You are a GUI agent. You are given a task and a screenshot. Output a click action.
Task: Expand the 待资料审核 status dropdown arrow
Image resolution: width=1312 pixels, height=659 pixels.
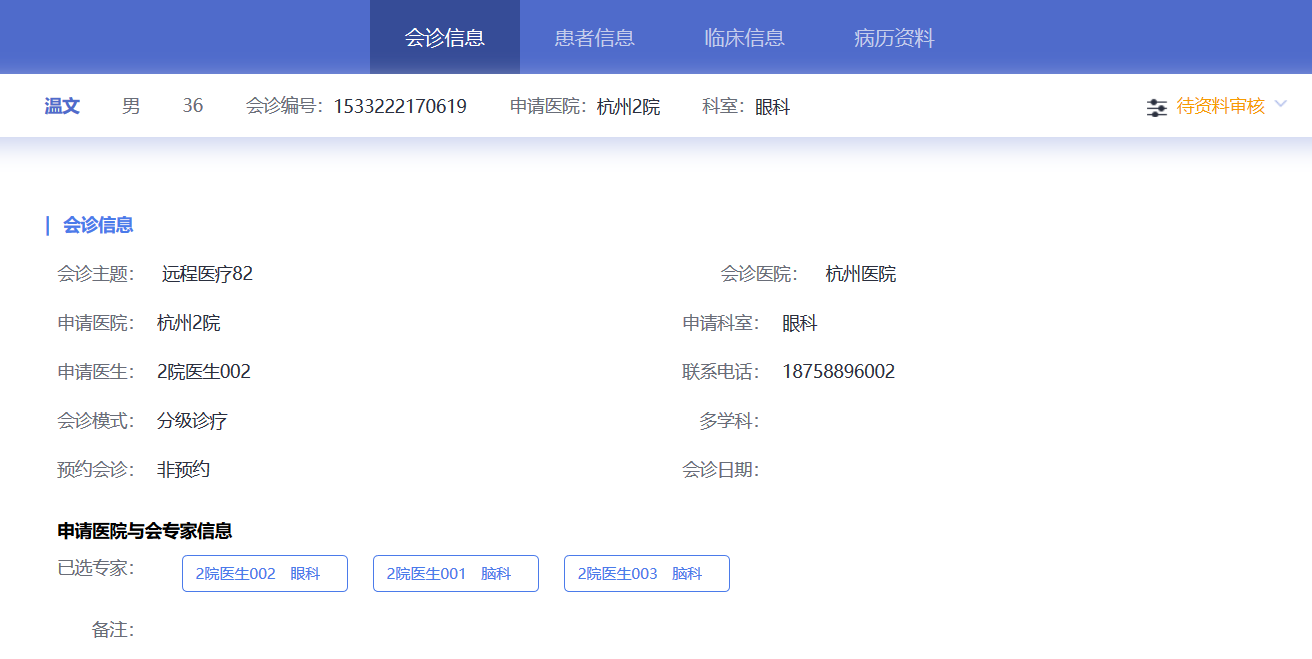(x=1281, y=105)
